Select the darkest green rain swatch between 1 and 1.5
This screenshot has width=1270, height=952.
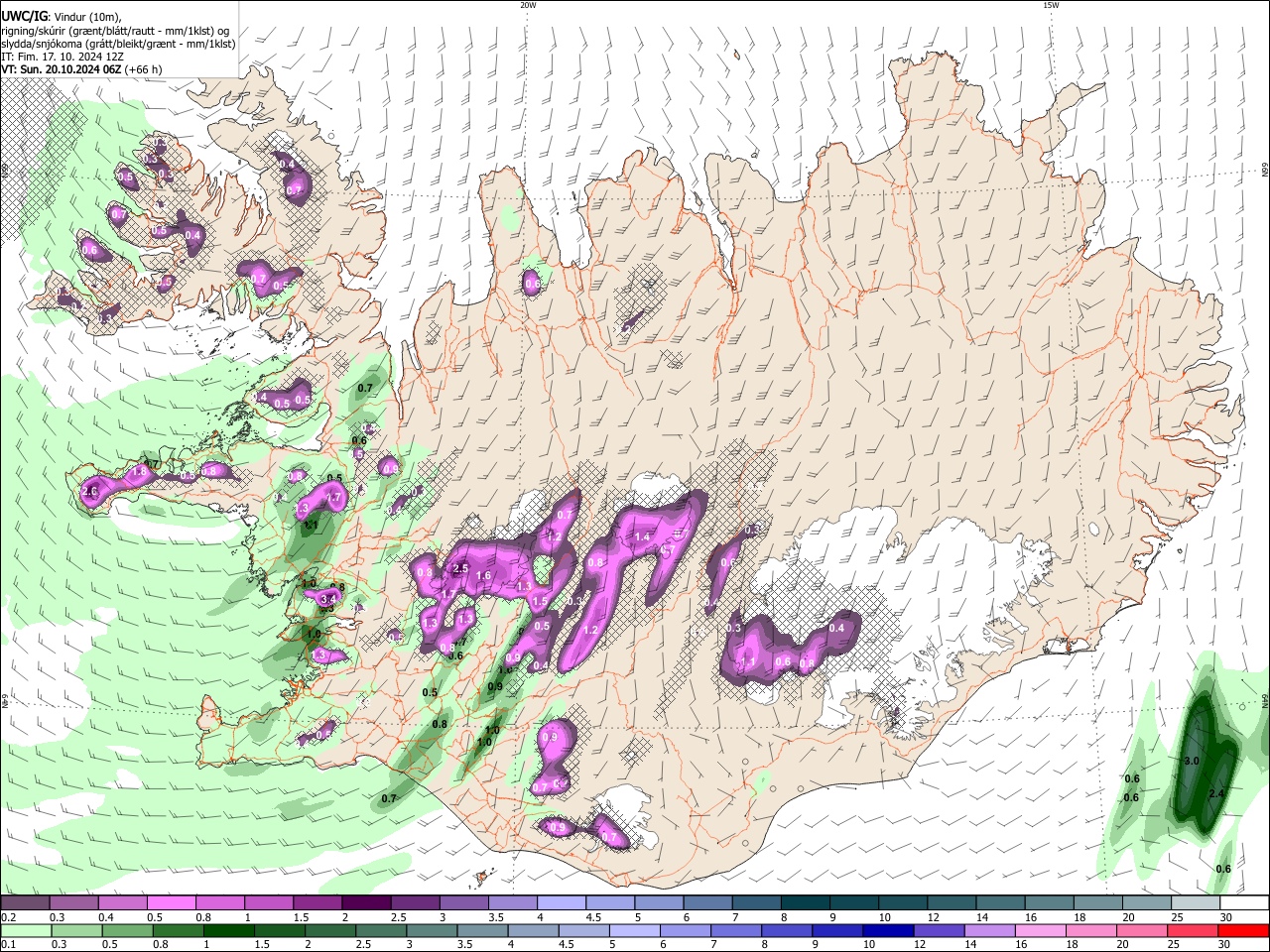228,931
